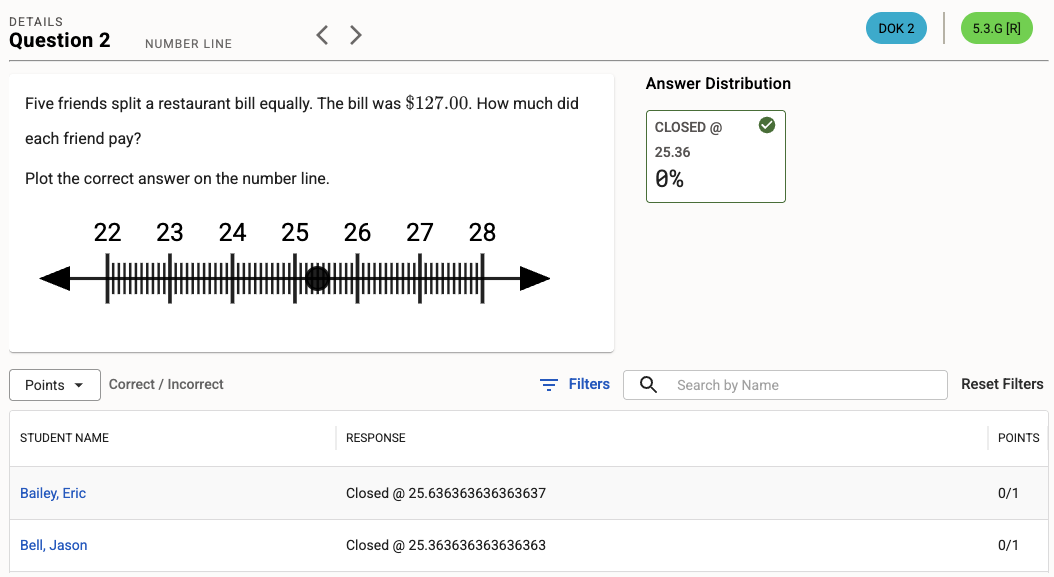The height and width of the screenshot is (577, 1054).
Task: Focus the Search by Name field
Action: tap(785, 385)
